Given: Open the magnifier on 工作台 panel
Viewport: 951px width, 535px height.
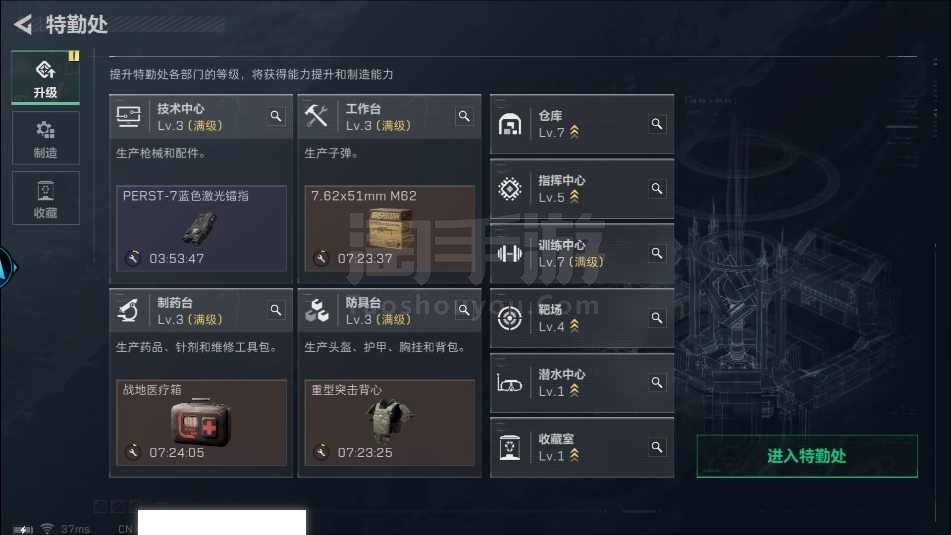Looking at the screenshot, I should pos(464,116).
